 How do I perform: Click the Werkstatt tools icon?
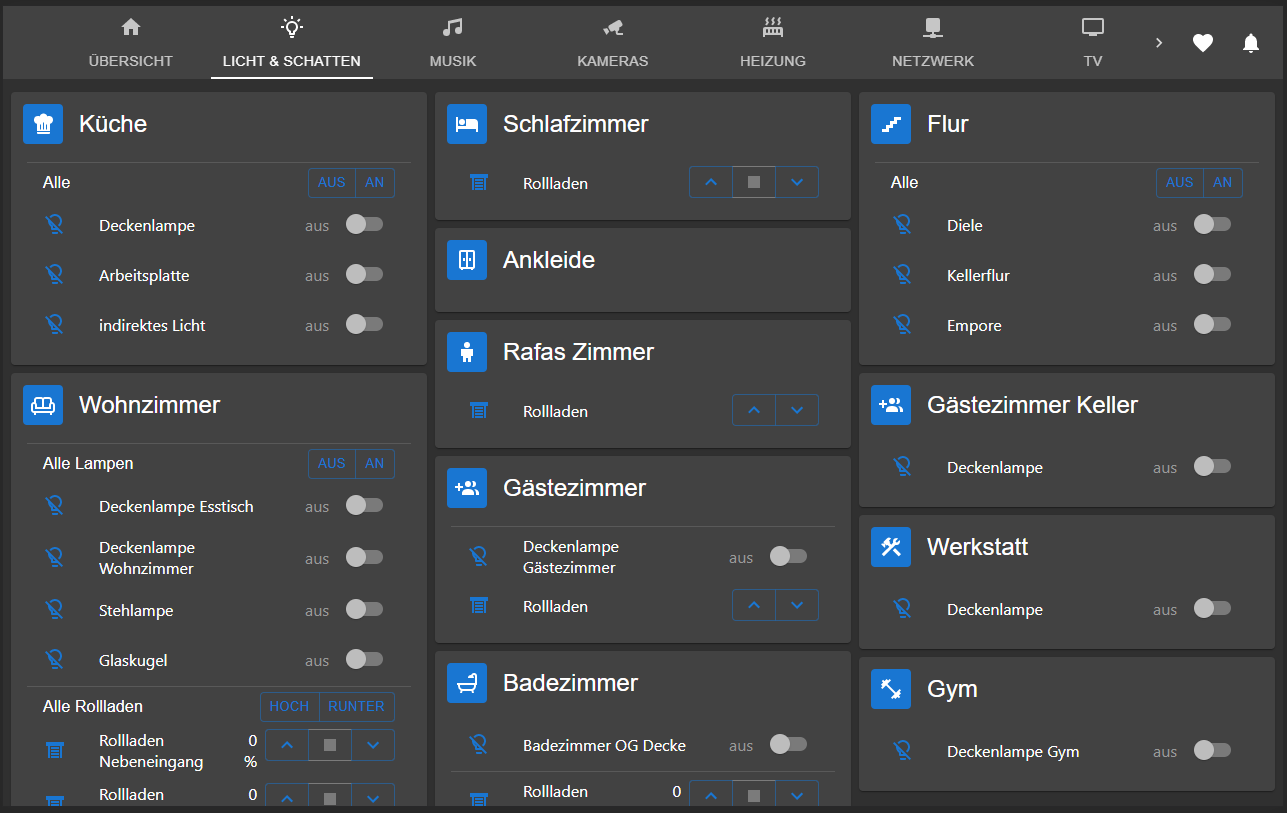pyautogui.click(x=891, y=547)
